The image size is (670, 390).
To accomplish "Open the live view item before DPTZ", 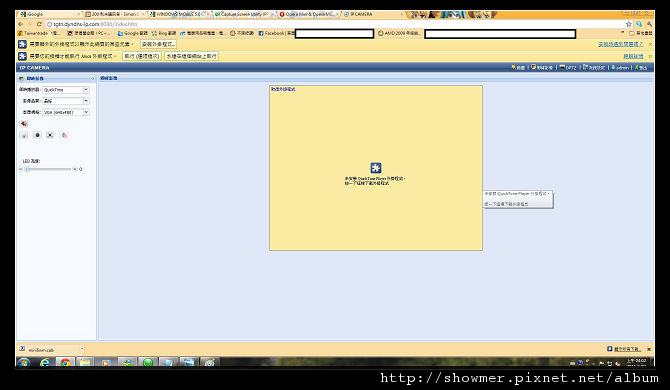I will click(x=542, y=67).
